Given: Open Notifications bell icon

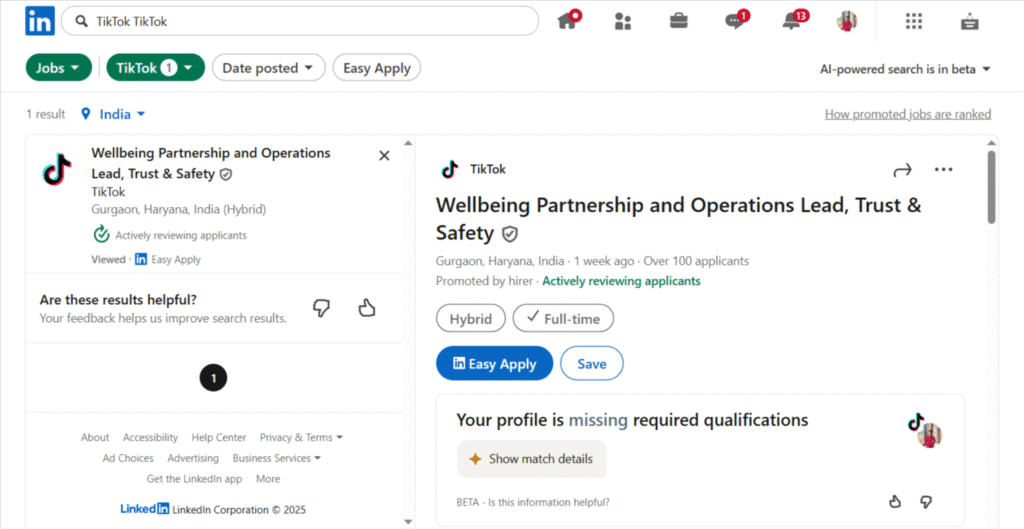Looking at the screenshot, I should tap(793, 20).
